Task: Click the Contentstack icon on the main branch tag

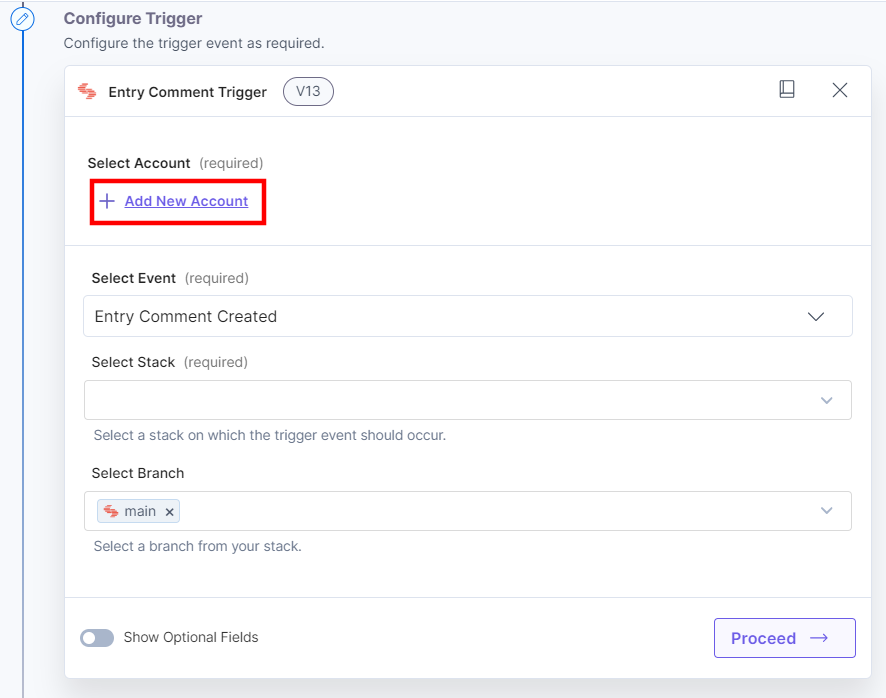Action: click(x=110, y=511)
